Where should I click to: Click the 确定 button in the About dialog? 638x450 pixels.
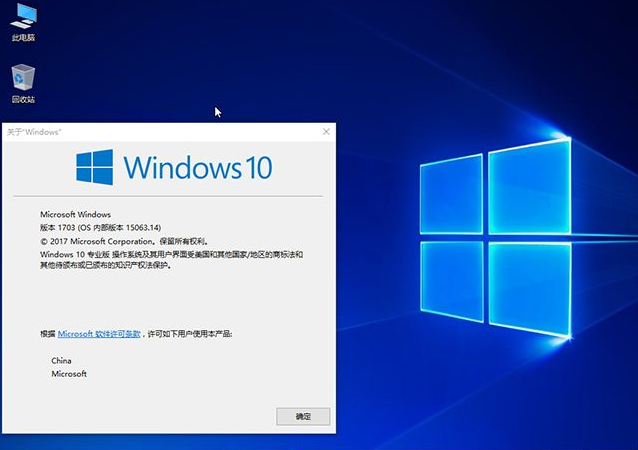303,416
